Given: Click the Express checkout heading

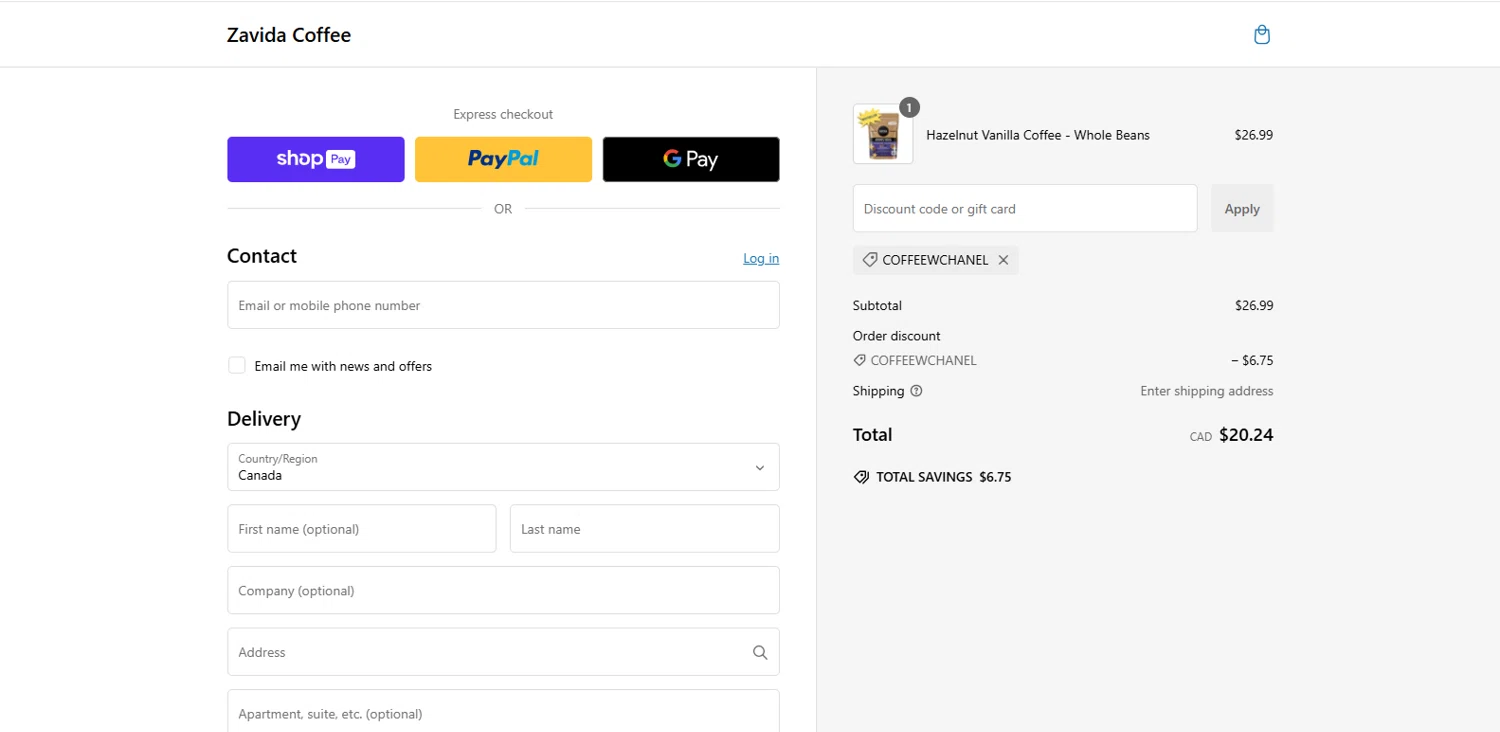Looking at the screenshot, I should point(503,114).
